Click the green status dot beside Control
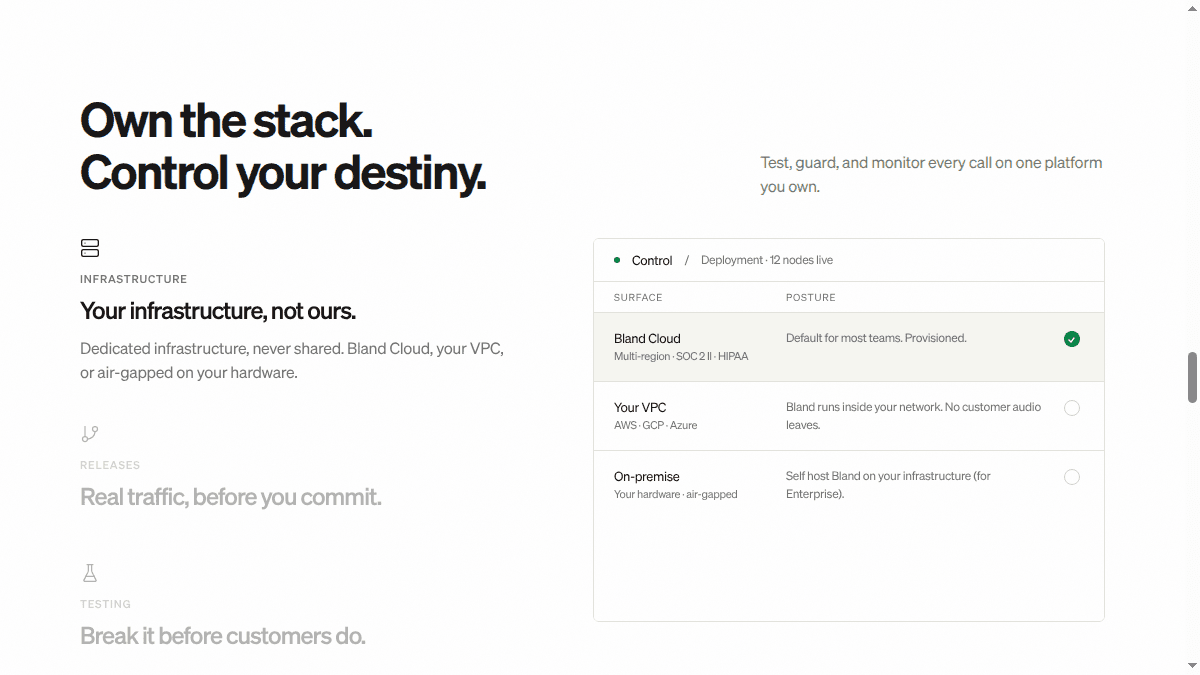 [x=617, y=260]
